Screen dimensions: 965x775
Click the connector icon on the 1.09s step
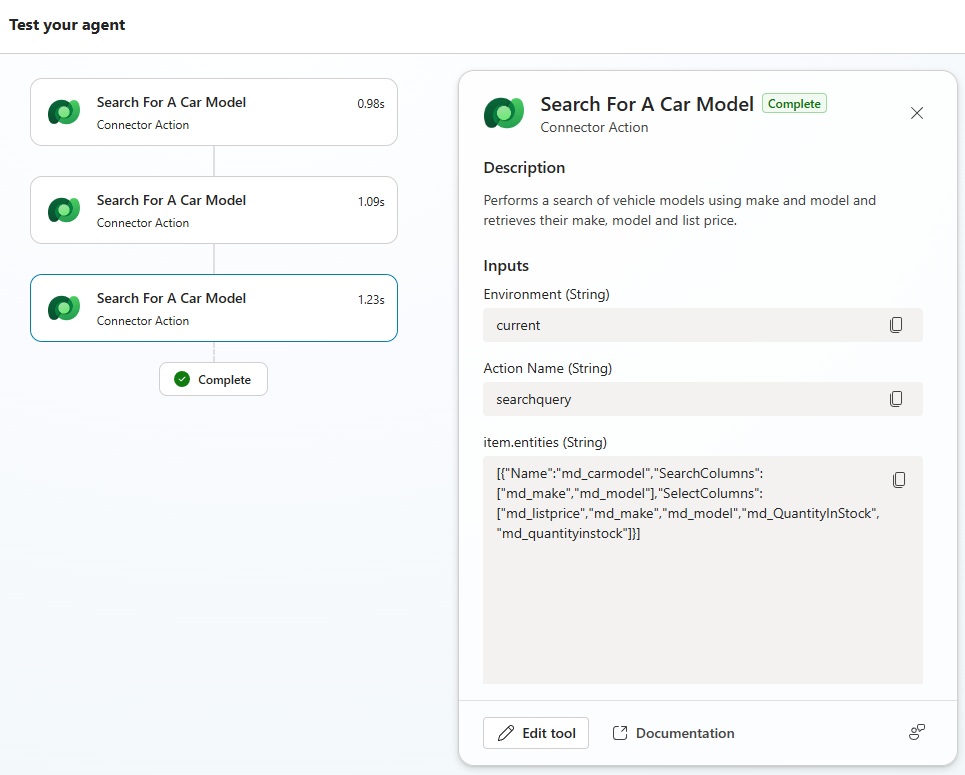(x=64, y=210)
